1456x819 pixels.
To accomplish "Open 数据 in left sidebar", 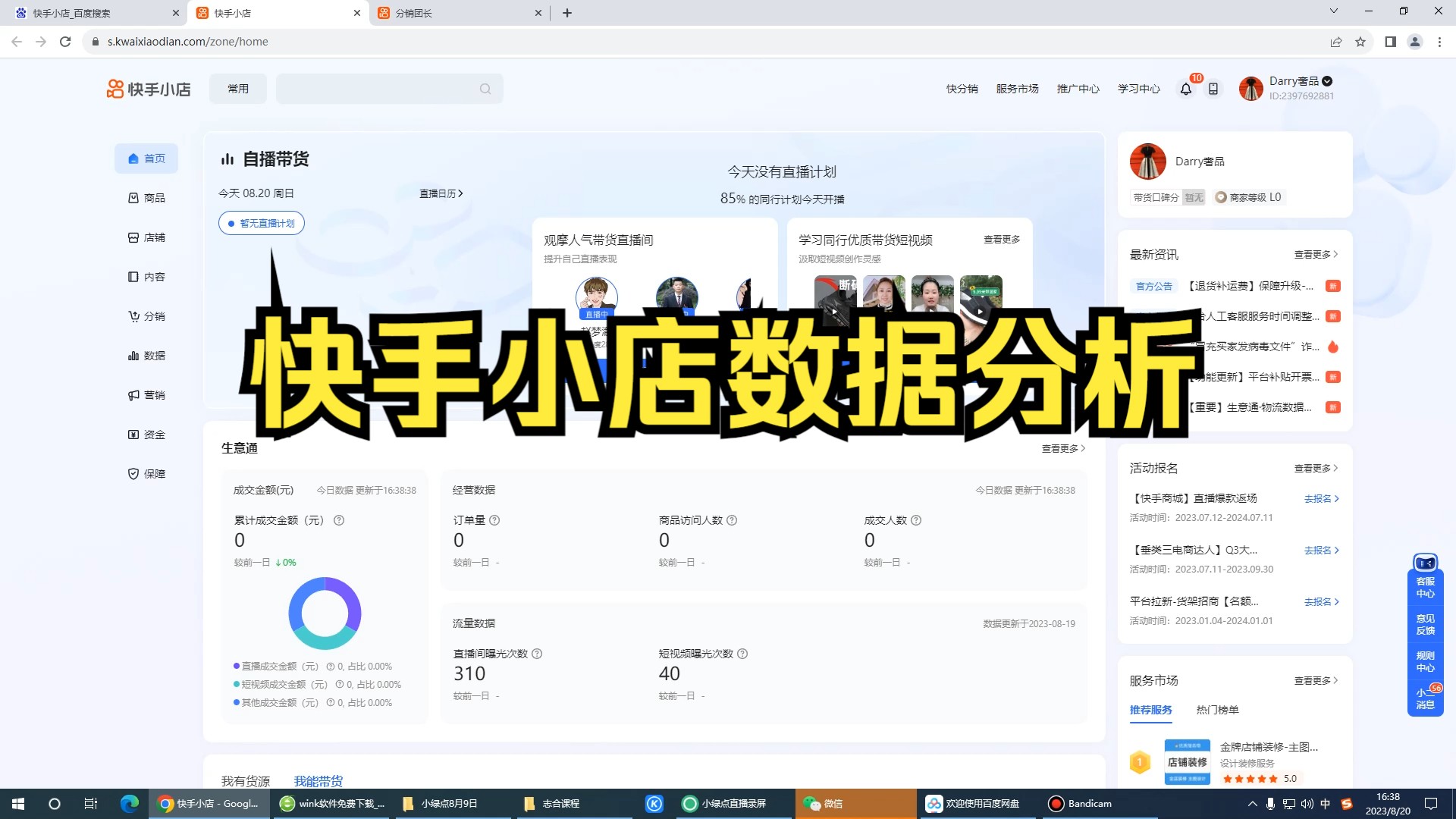I will (x=146, y=356).
